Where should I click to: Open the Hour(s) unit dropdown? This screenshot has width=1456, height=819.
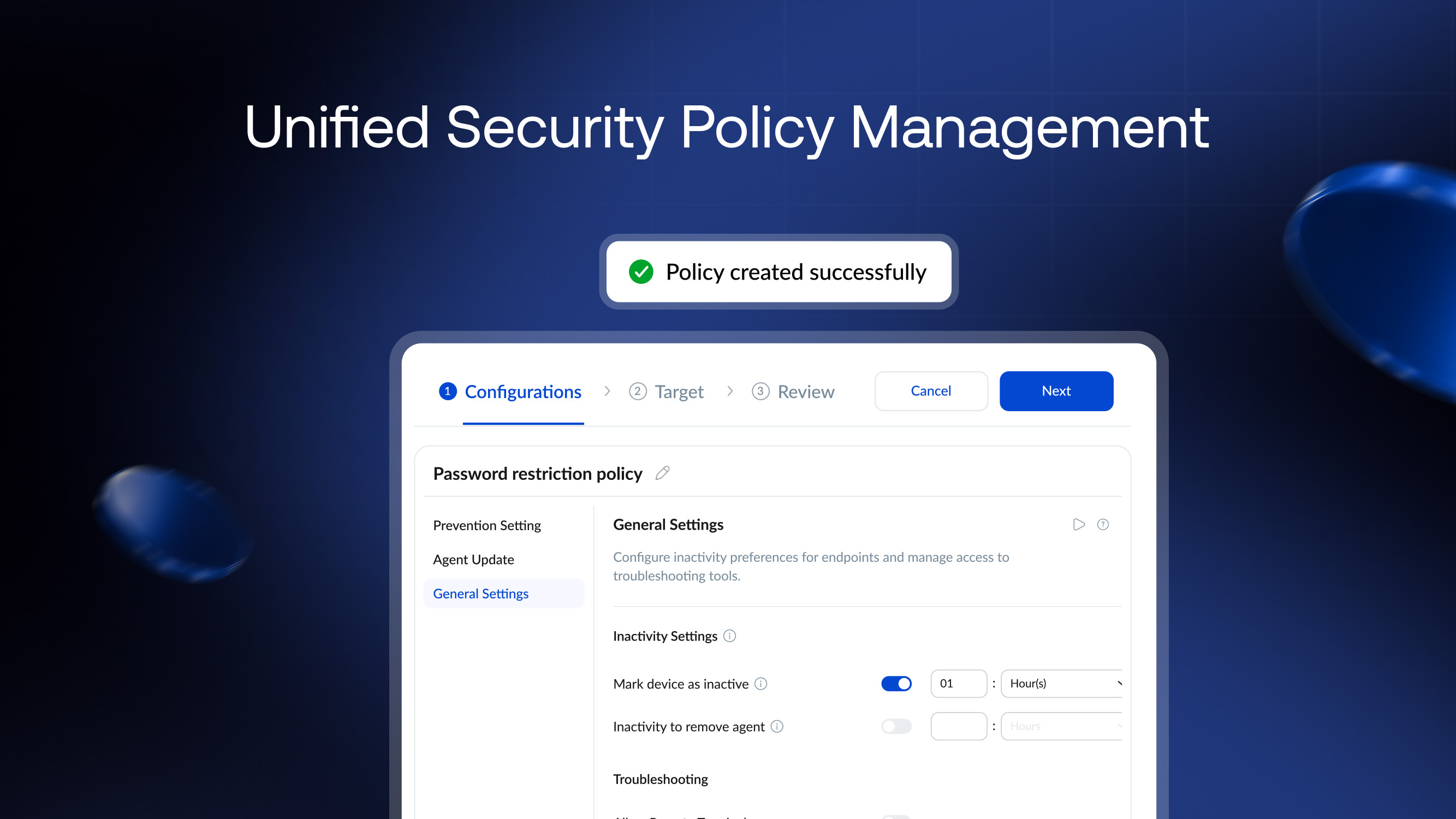[1061, 684]
